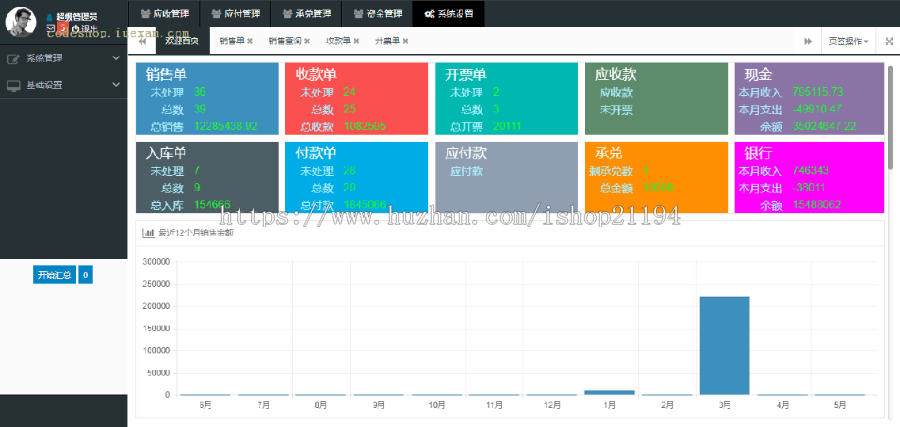900x427 pixels.
Task: Open the 资金管理 top menu
Action: coord(377,13)
